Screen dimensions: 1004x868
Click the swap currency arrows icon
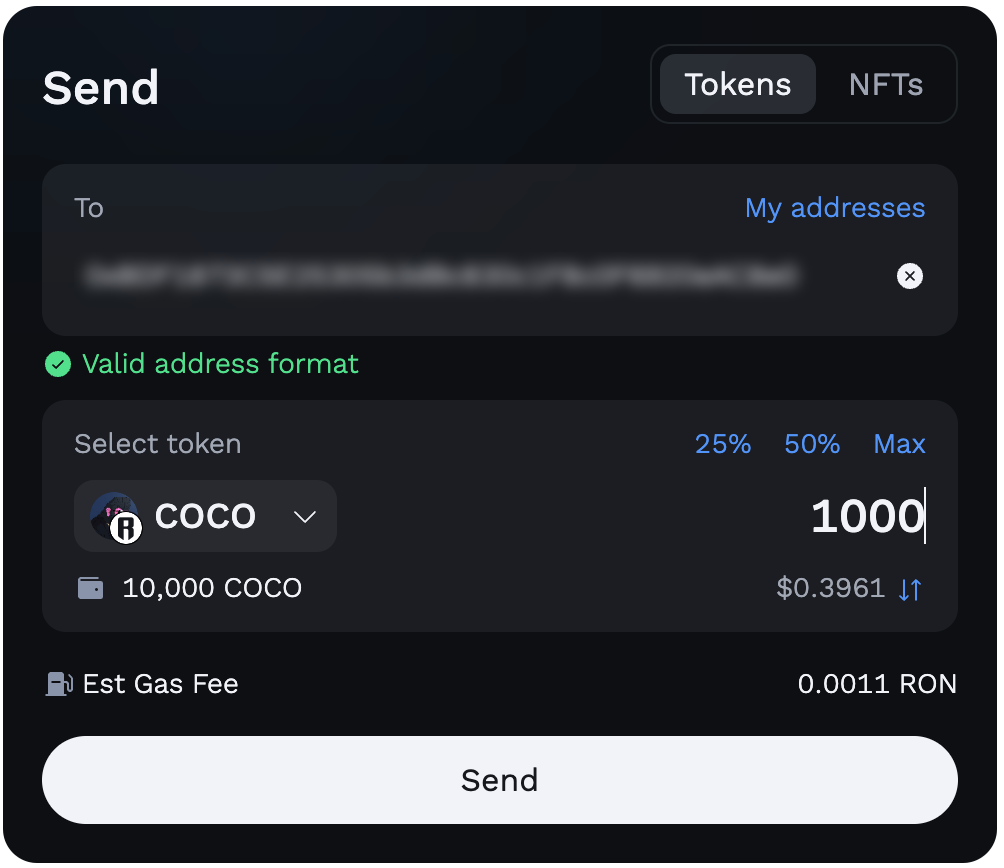(x=909, y=589)
